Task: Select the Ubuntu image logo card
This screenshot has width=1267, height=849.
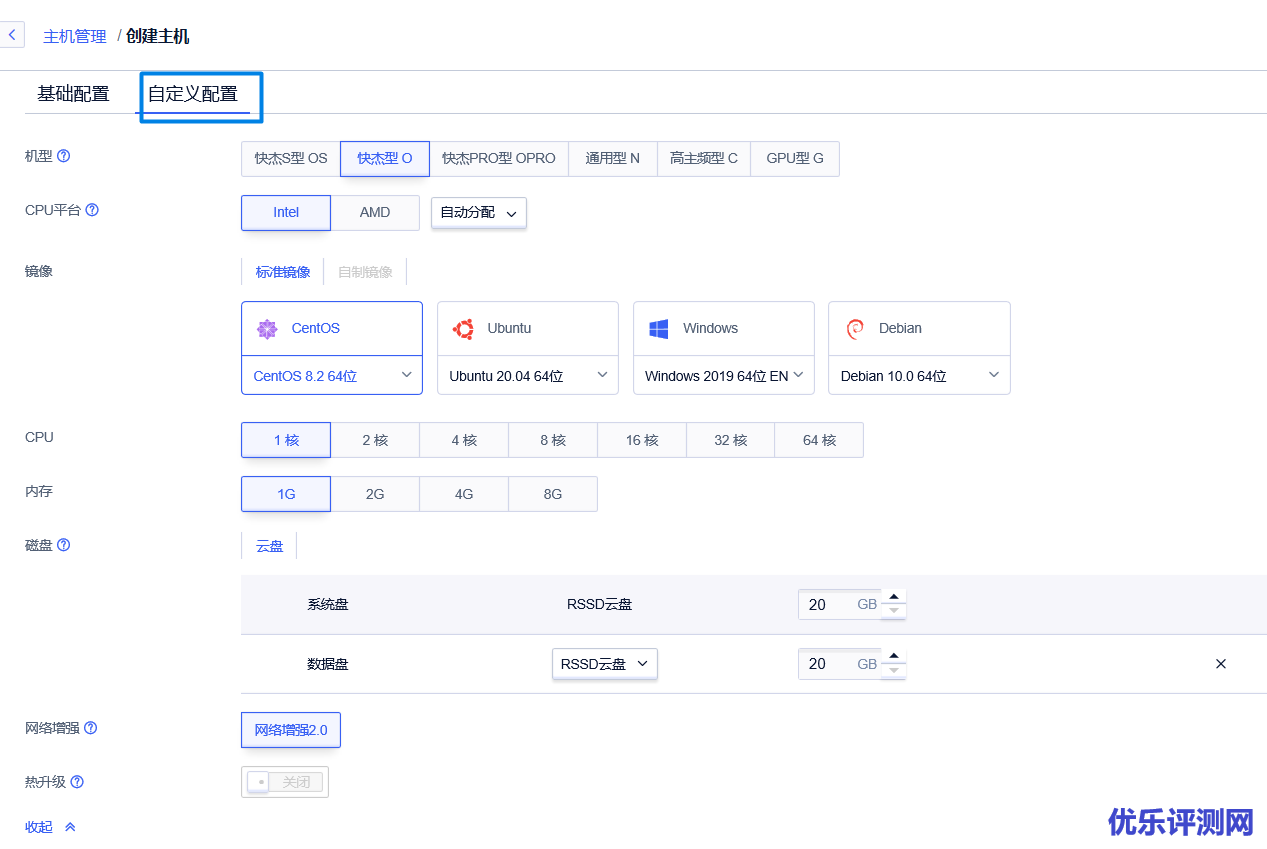Action: [527, 328]
